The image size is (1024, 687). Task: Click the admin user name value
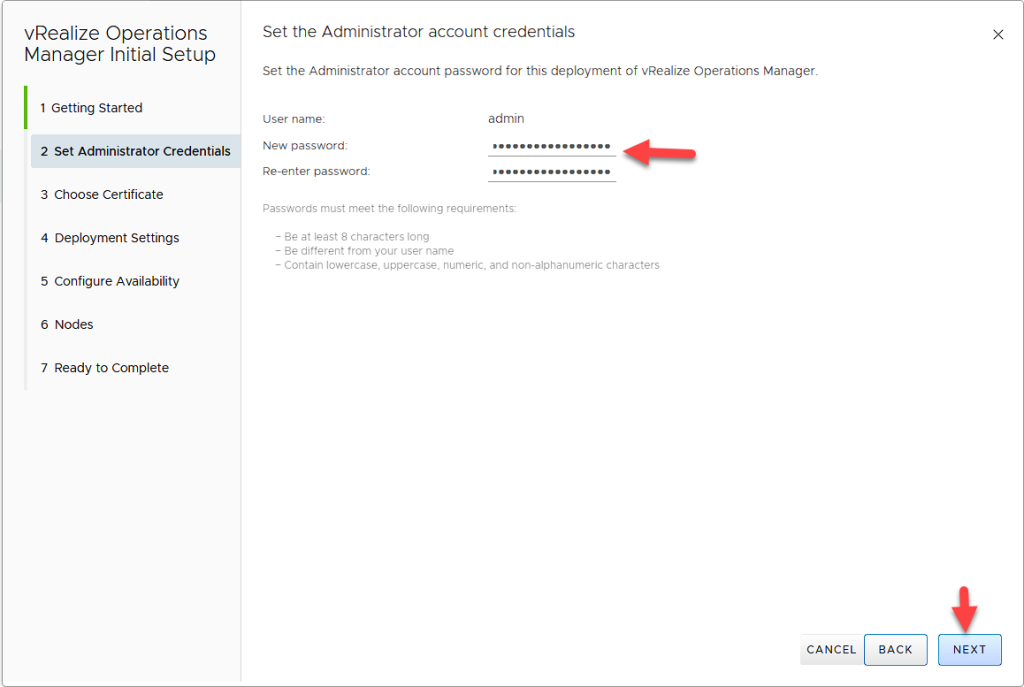click(505, 119)
